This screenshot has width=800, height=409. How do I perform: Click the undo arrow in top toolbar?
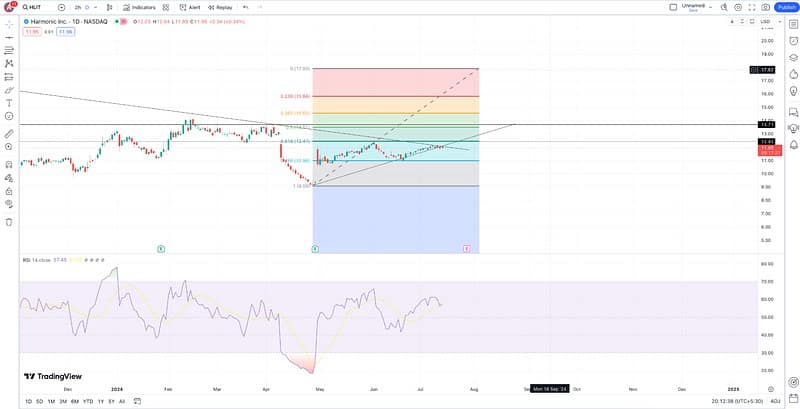246,8
